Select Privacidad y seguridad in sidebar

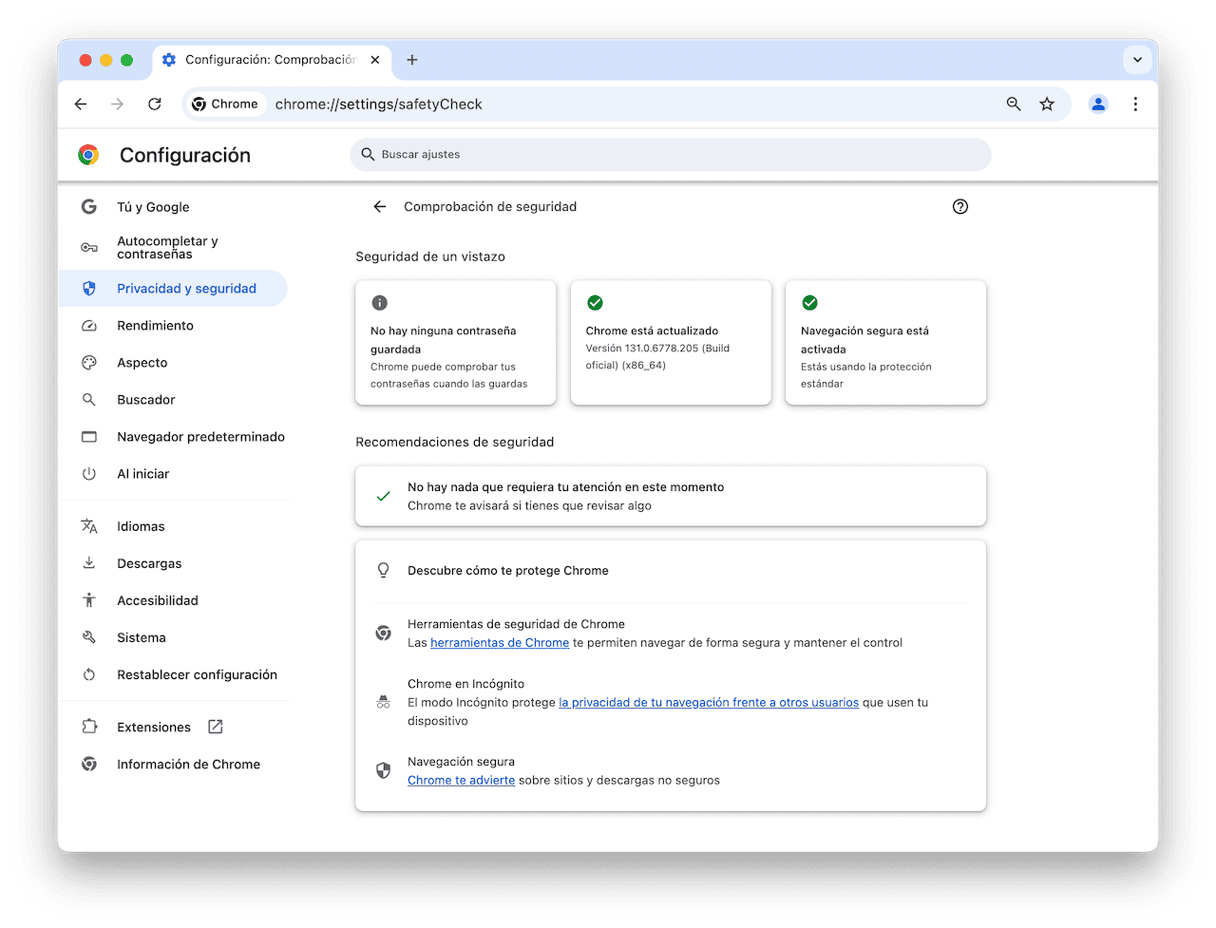pyautogui.click(x=173, y=289)
